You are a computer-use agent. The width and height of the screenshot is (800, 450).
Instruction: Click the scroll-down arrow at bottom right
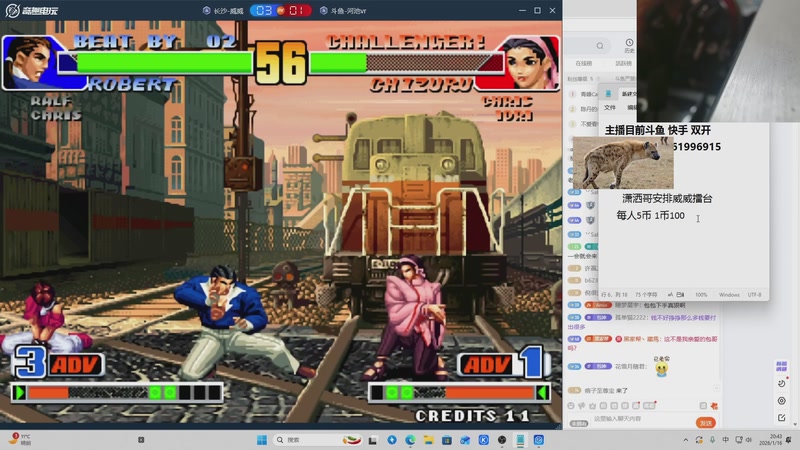796,424
